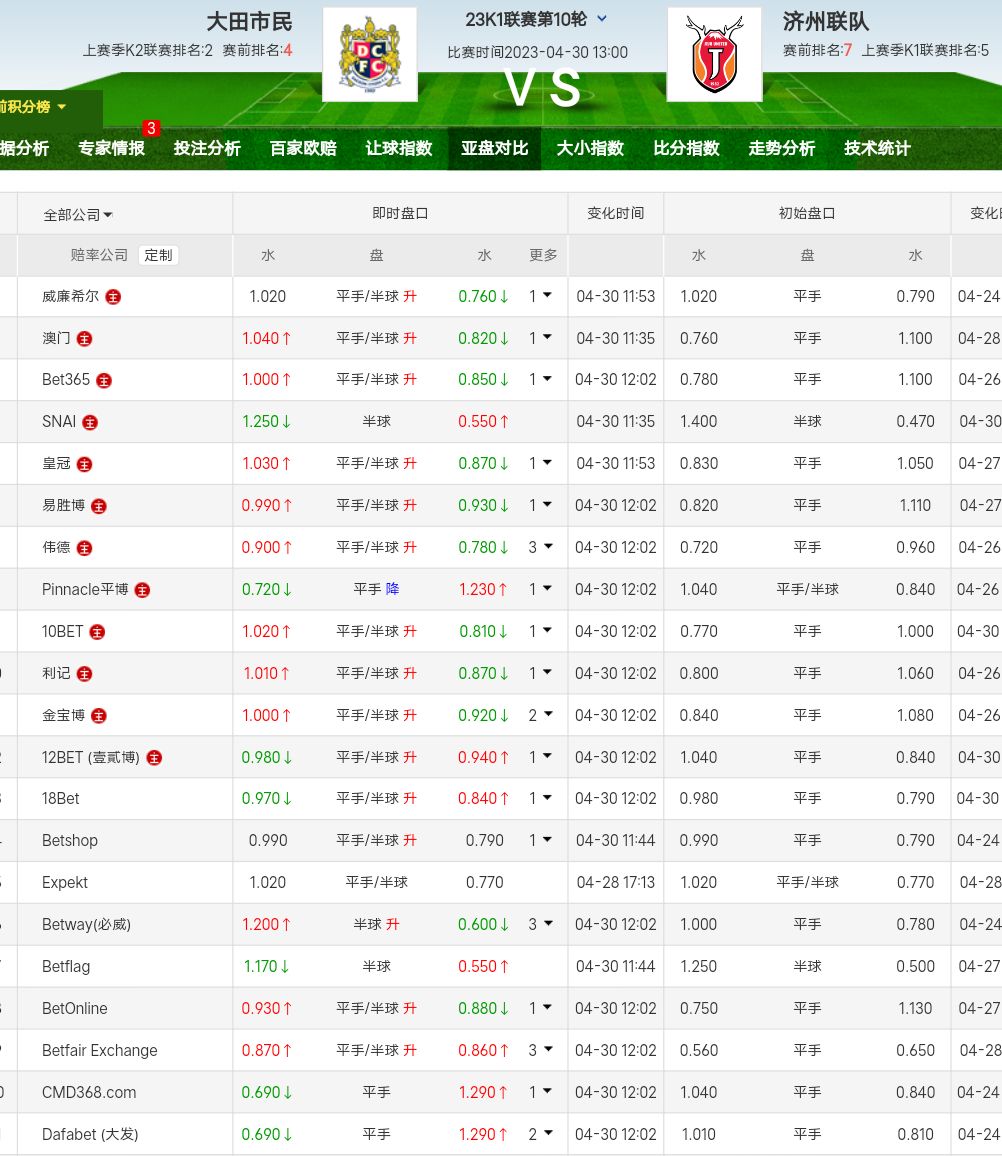Screen dimensions: 1002x1156
Task: Click the red 主 icon next to Bet365
Action: point(104,381)
